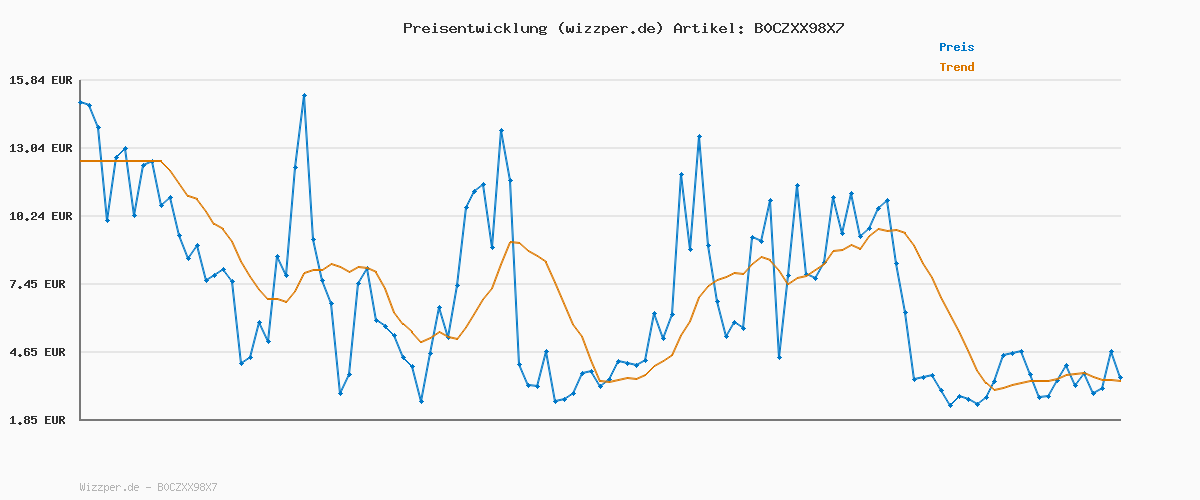Click the 15.84 EUR axis label
Viewport: 1200px width, 500px height.
coord(40,80)
